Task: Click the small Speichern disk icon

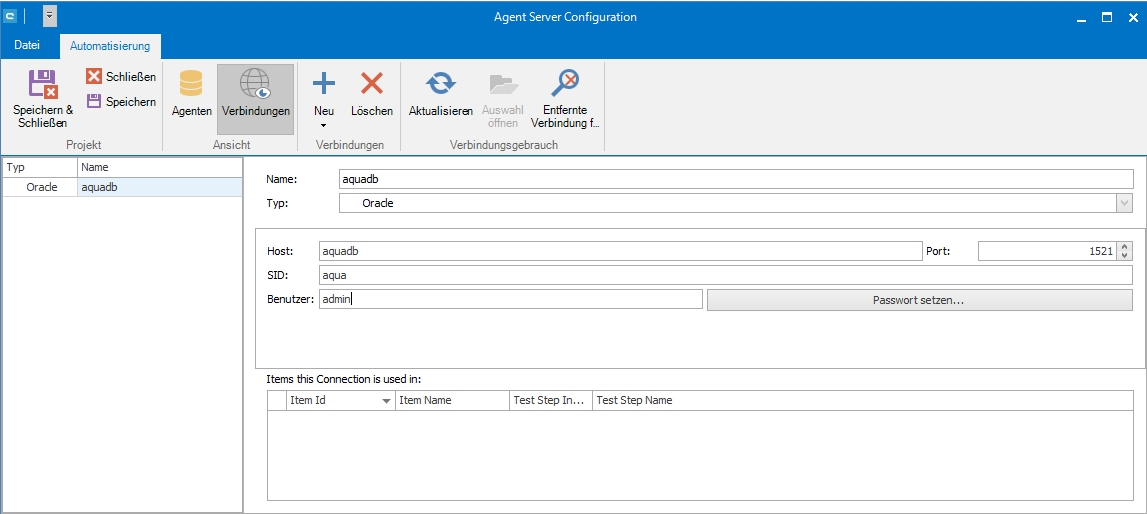Action: click(x=94, y=101)
